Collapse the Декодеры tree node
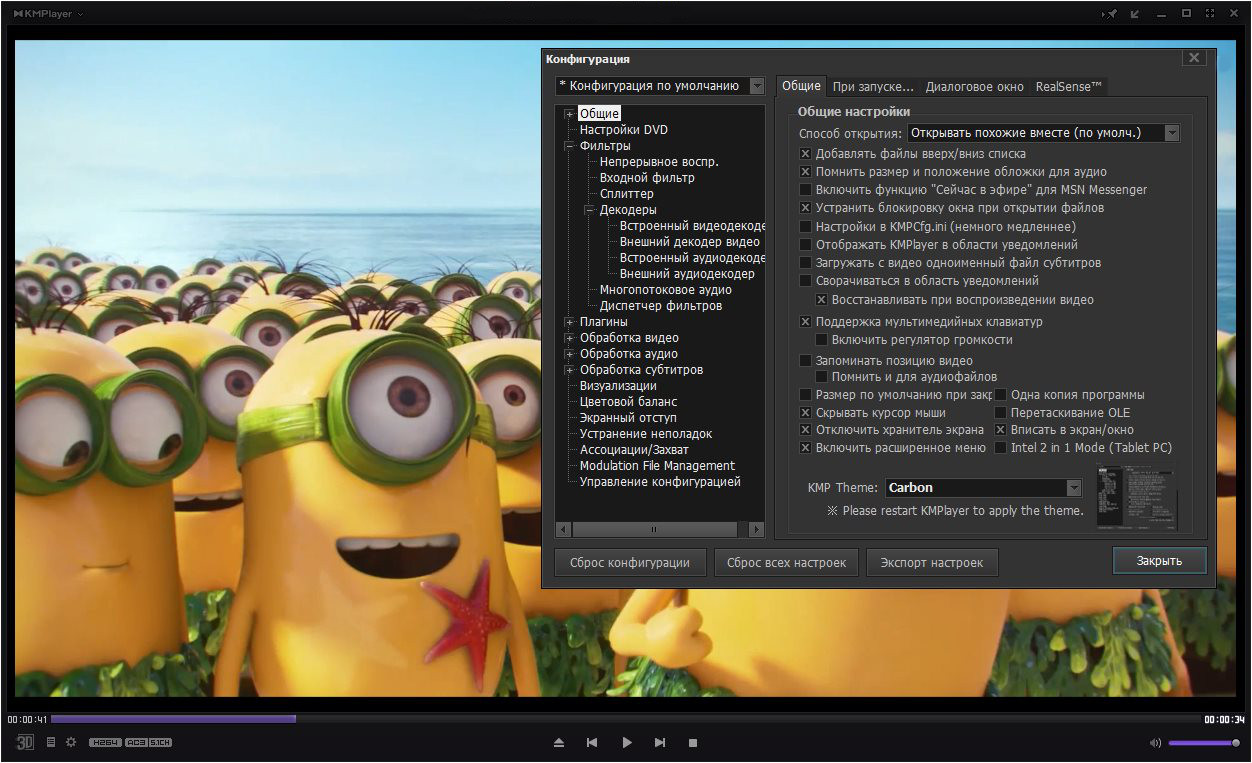The width and height of the screenshot is (1252, 763). point(589,210)
